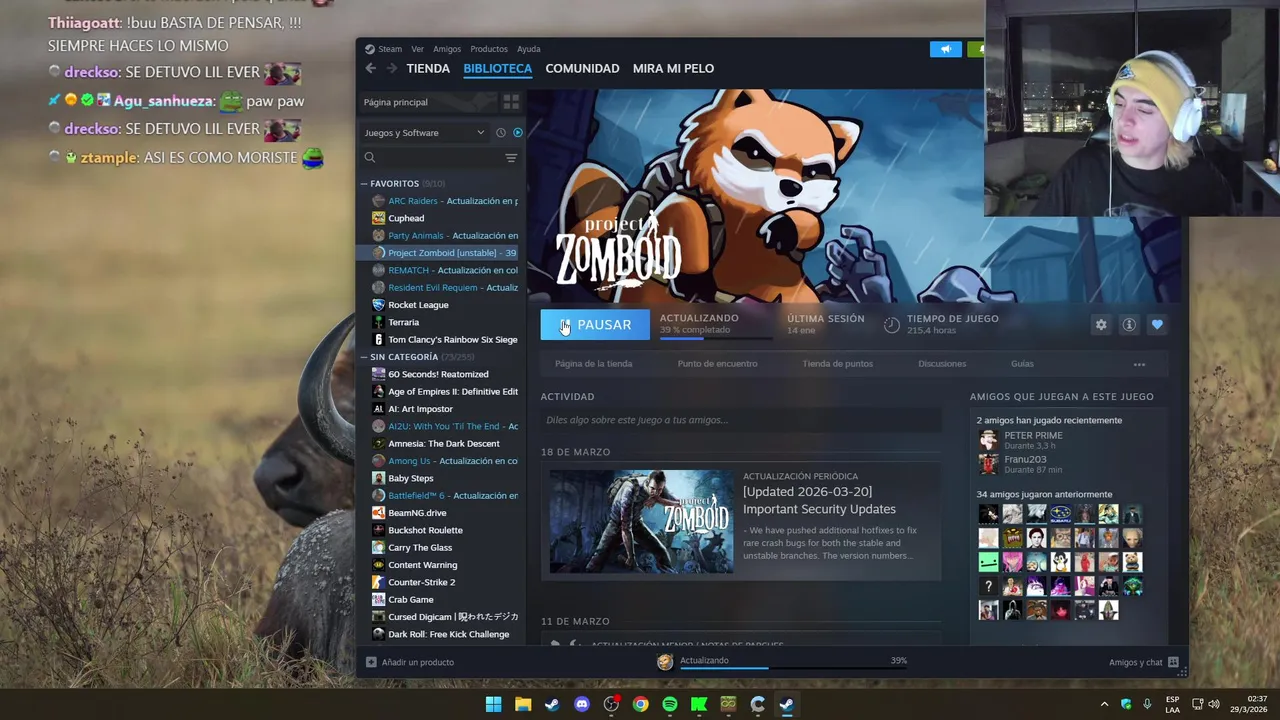Open the Amigos menu
Viewport: 1280px width, 720px height.
(447, 49)
